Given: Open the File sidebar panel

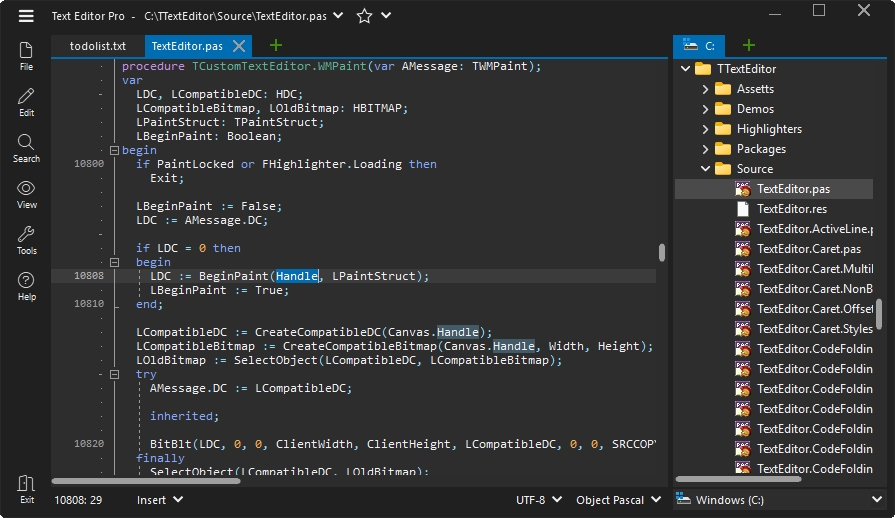Looking at the screenshot, I should pos(26,55).
